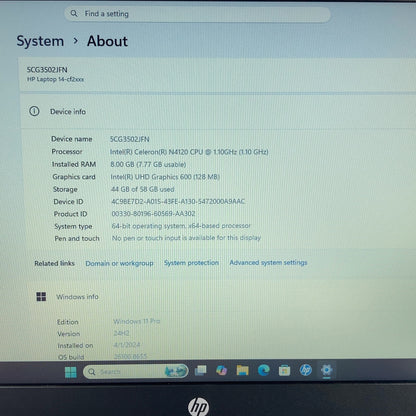Image resolution: width=416 pixels, height=416 pixels.
Task: Open the Windows Start menu
Action: point(71,372)
